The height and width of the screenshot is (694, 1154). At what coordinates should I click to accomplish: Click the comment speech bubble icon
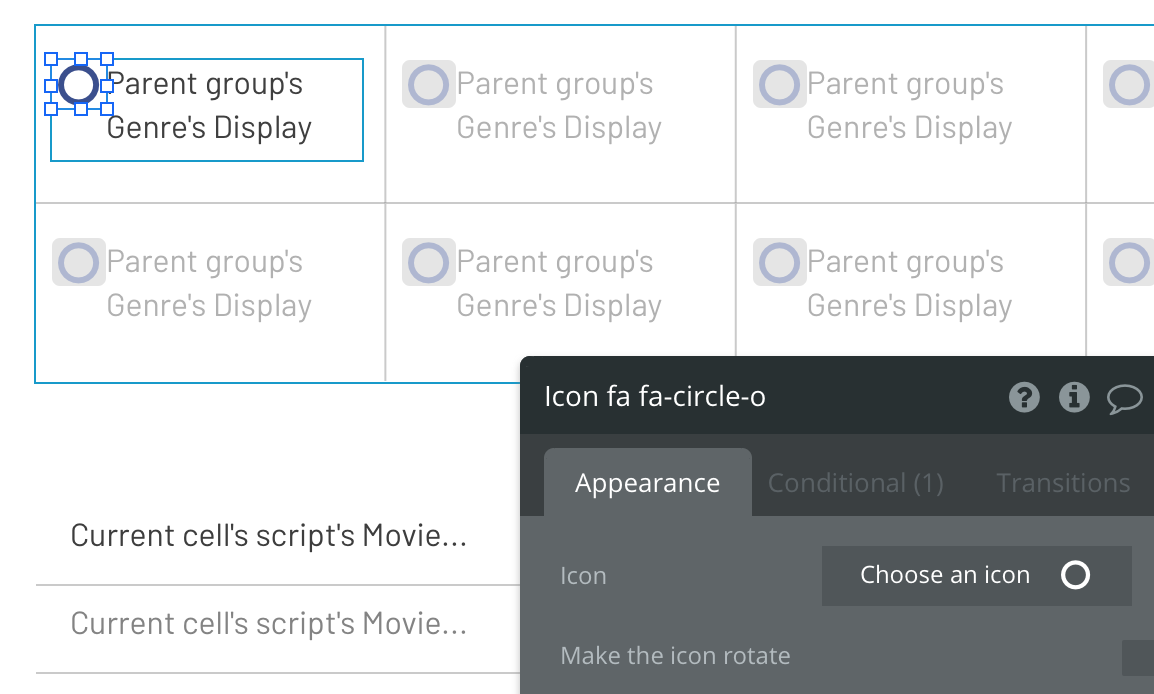[x=1124, y=399]
